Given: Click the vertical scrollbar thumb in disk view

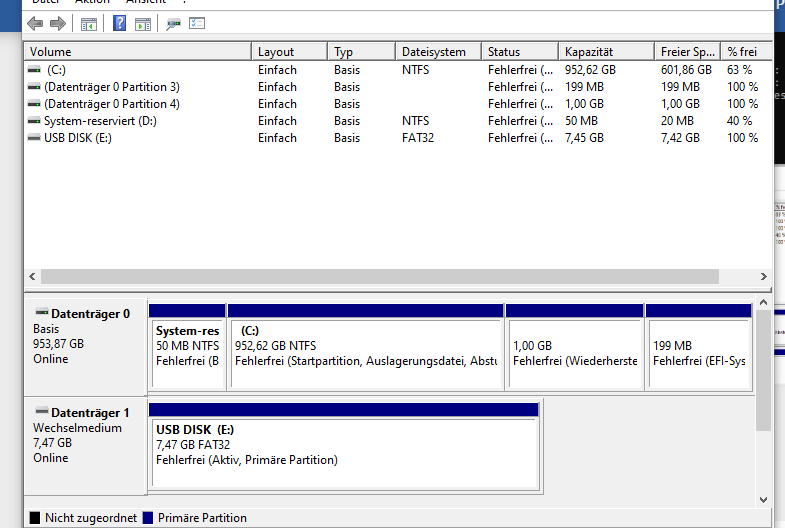Looking at the screenshot, I should (763, 370).
